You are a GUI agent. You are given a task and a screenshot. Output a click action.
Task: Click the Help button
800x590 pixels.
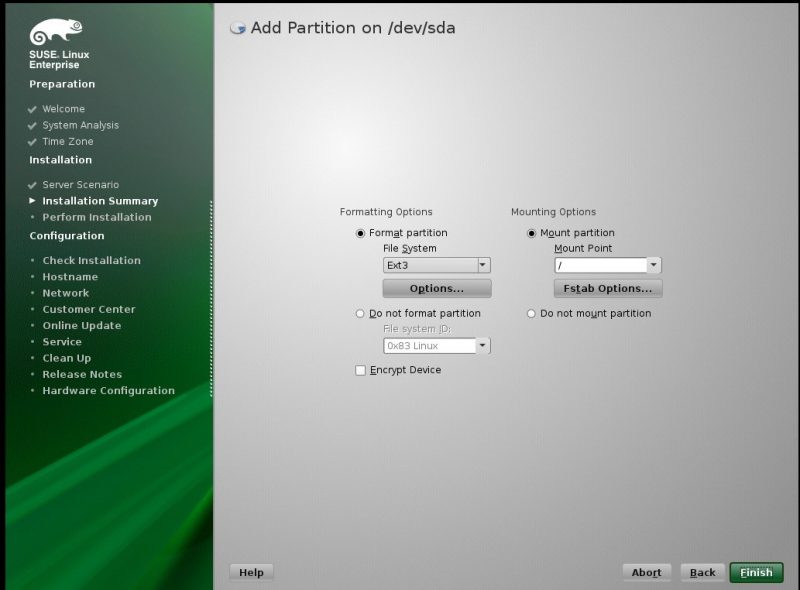tap(251, 572)
